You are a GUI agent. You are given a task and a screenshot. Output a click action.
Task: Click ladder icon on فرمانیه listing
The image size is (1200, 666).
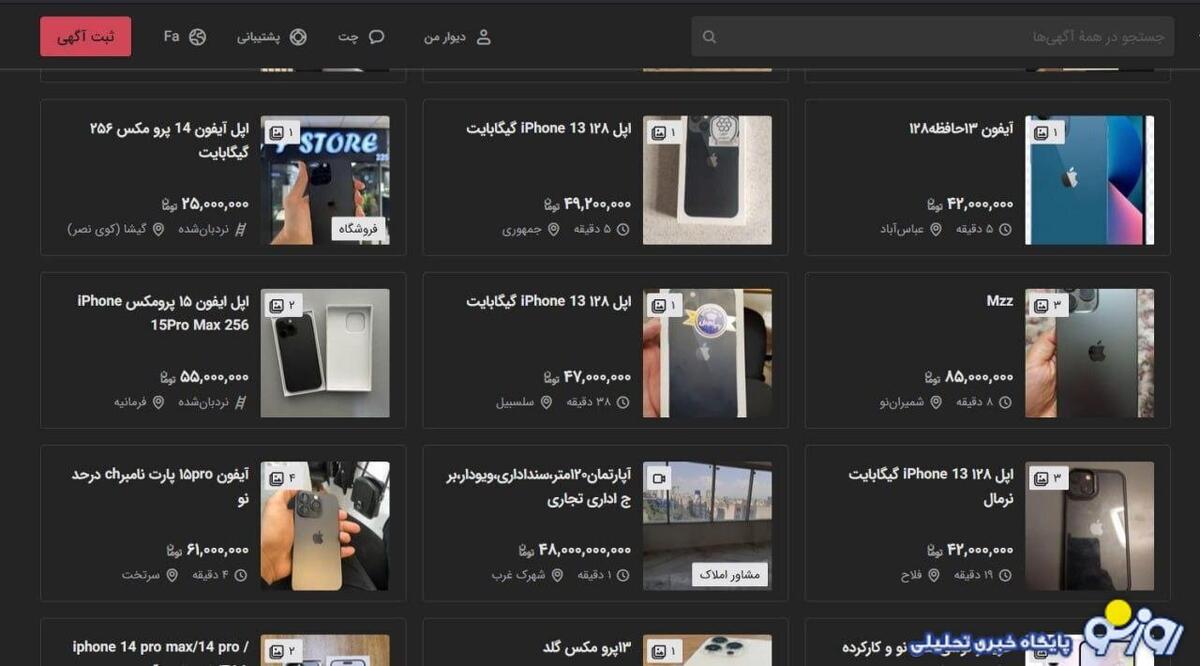click(241, 402)
